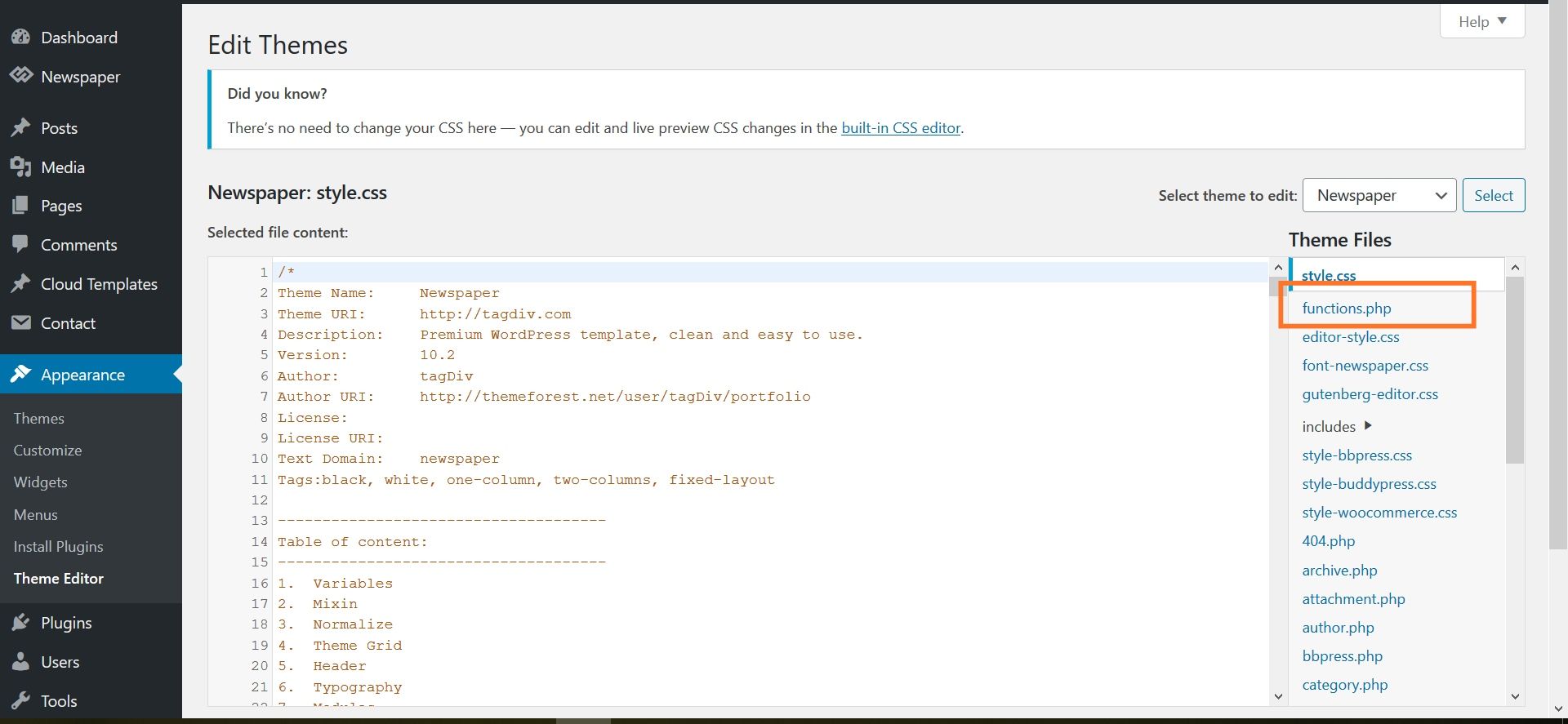This screenshot has width=1568, height=724.
Task: Open archive.php theme file
Action: click(1339, 570)
